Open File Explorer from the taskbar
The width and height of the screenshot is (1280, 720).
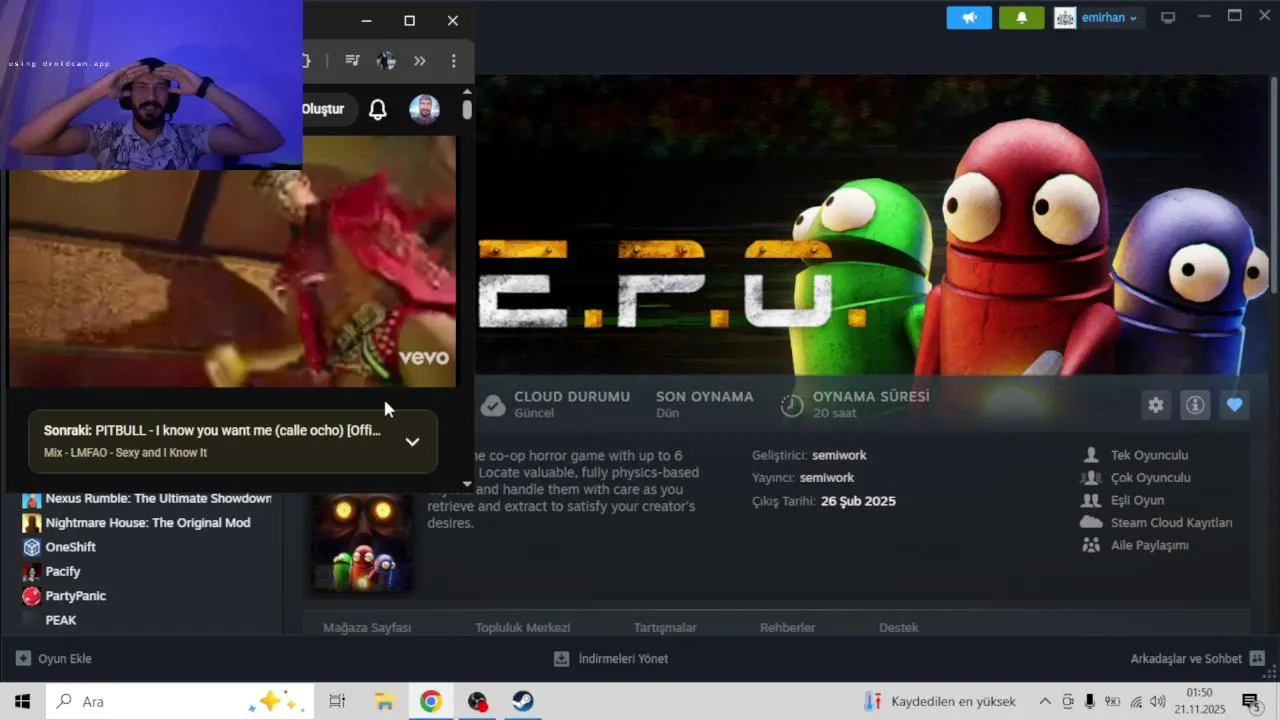coord(384,701)
